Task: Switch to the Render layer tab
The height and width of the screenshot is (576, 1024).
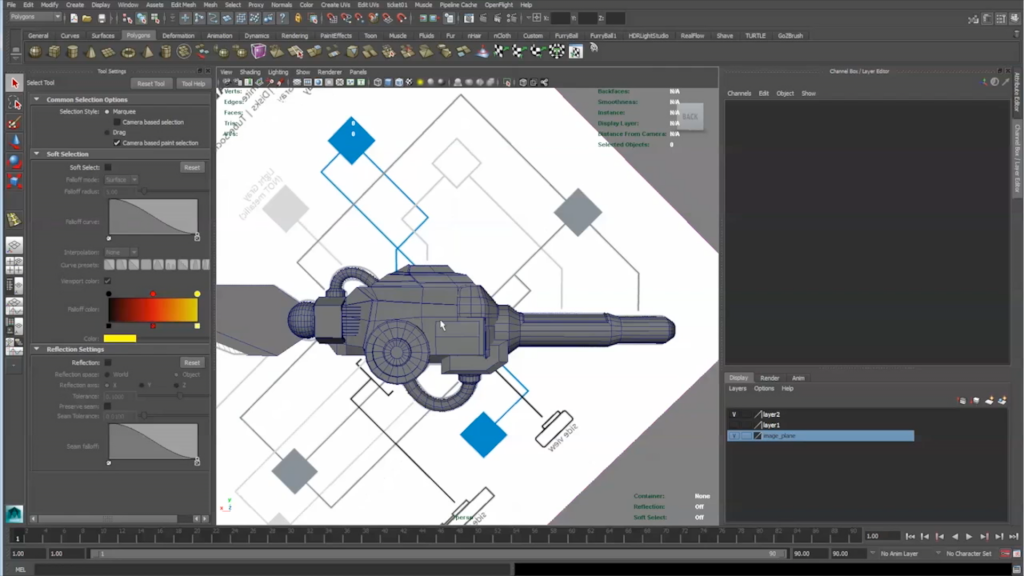Action: click(769, 378)
